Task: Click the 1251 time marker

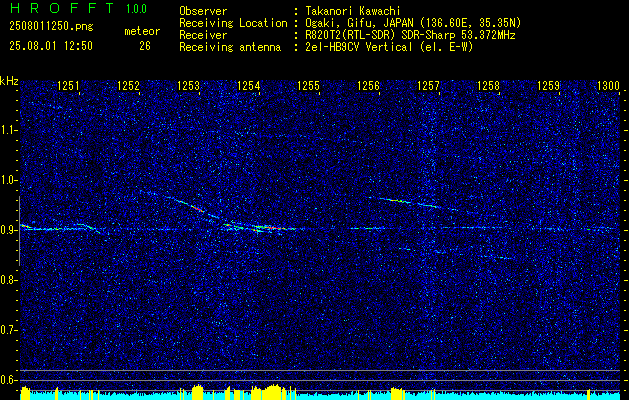Action: point(68,85)
